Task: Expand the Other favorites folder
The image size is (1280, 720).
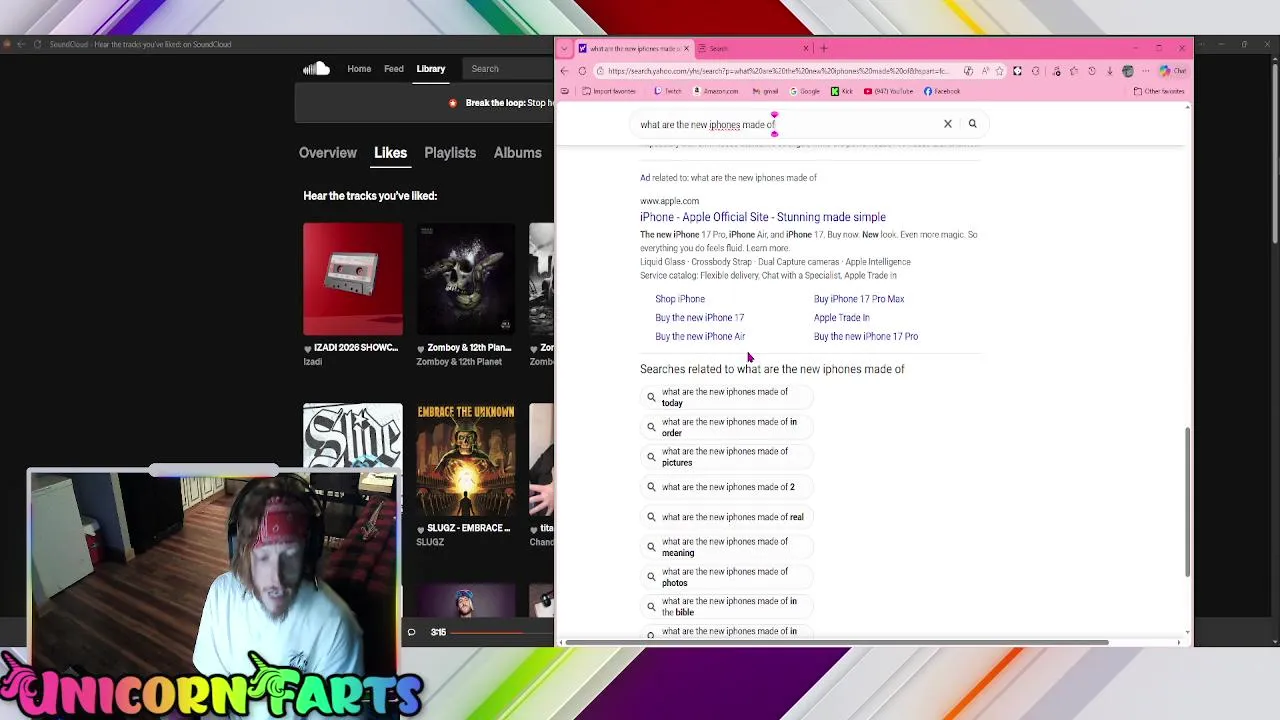Action: click(1159, 91)
